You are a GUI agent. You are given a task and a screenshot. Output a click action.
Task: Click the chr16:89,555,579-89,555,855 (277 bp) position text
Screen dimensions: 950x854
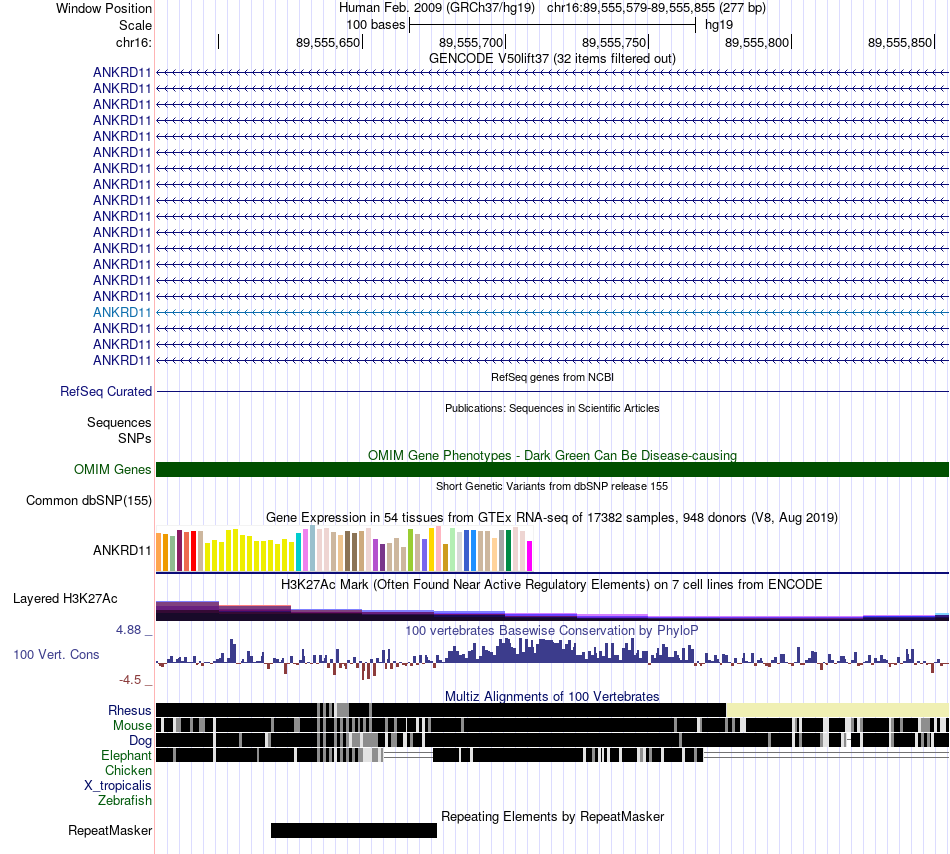[x=656, y=8]
